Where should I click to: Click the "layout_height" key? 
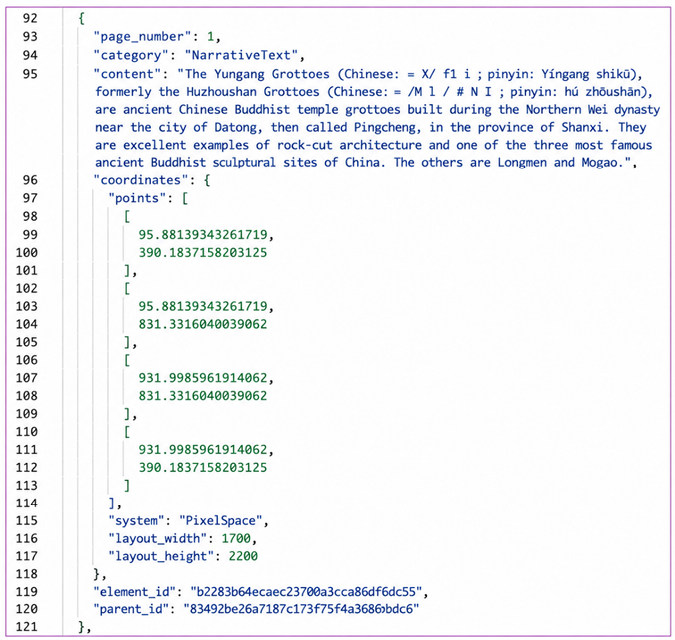(161, 557)
